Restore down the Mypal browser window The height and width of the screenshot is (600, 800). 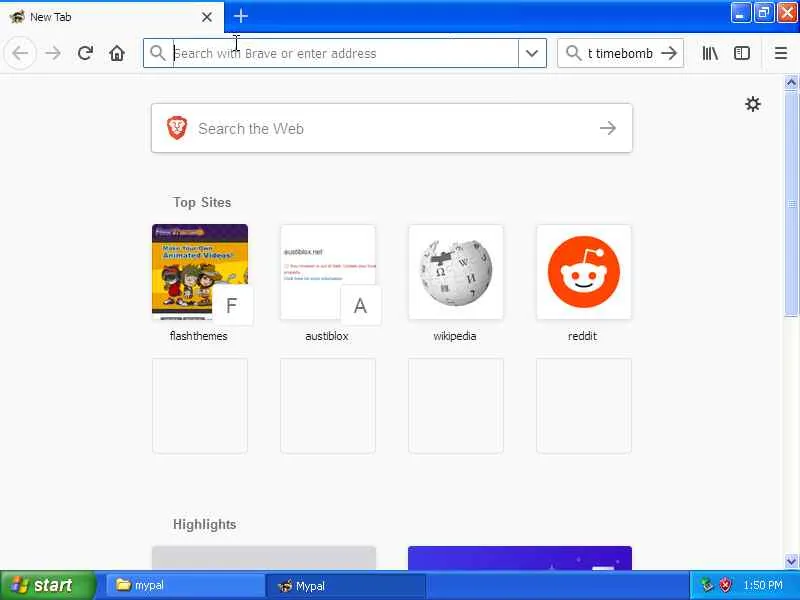point(764,13)
